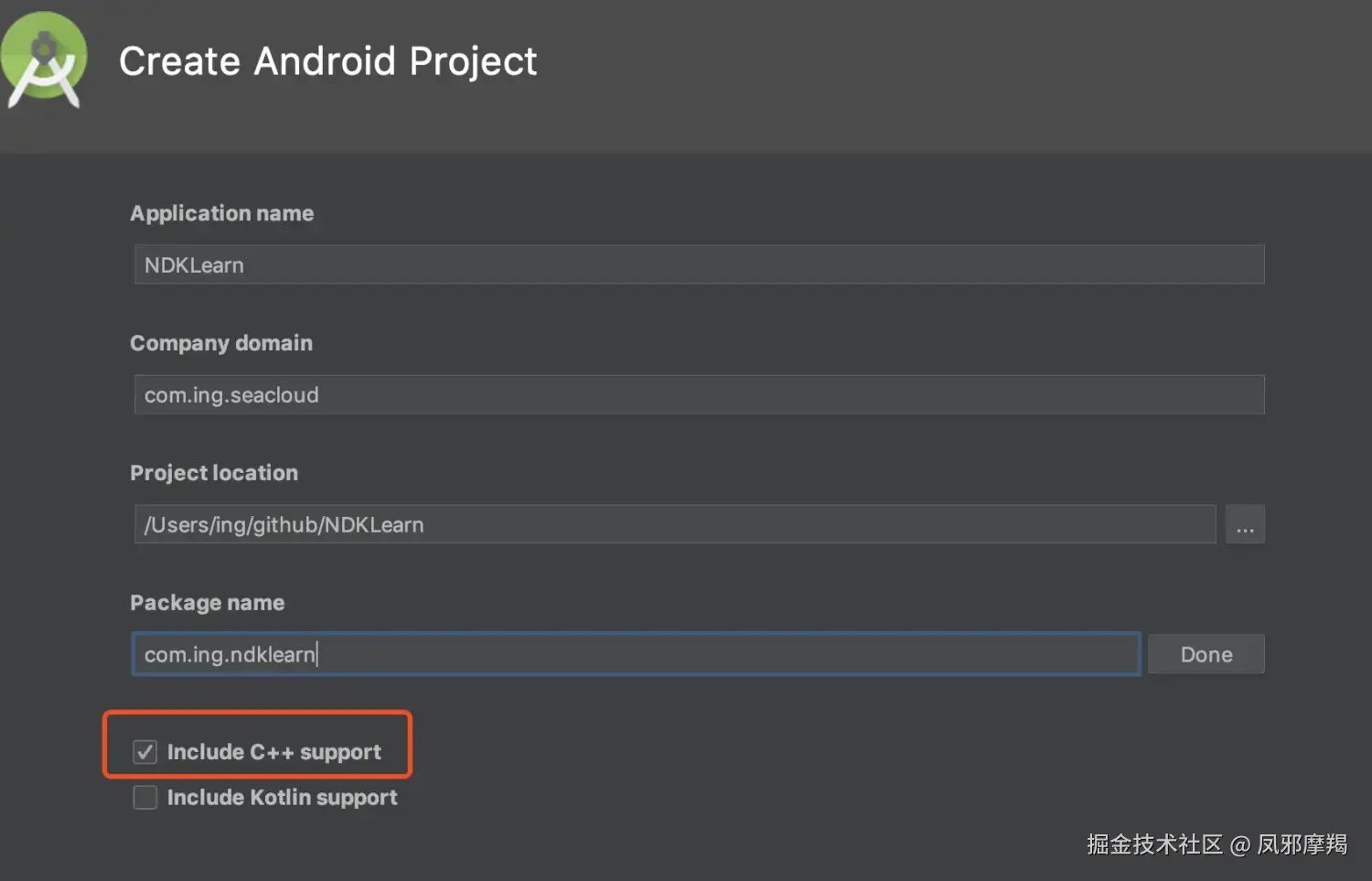Click the "Create Android Project" title

pyautogui.click(x=327, y=61)
